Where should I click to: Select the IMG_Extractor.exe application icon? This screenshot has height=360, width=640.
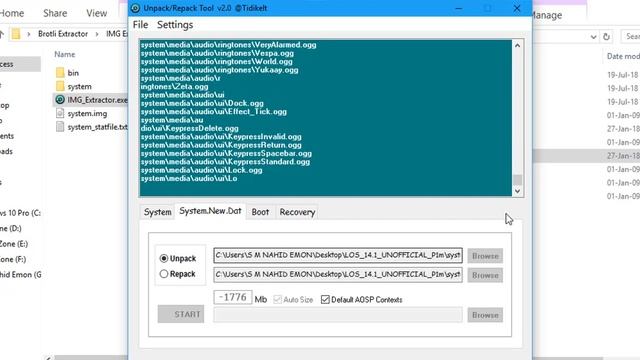(x=60, y=100)
